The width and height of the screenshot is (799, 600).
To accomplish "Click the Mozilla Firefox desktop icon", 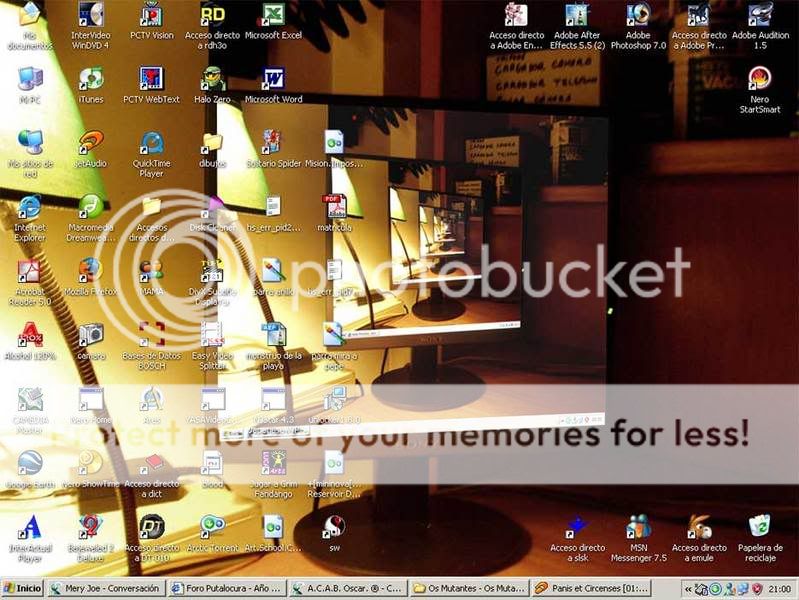I will point(91,271).
